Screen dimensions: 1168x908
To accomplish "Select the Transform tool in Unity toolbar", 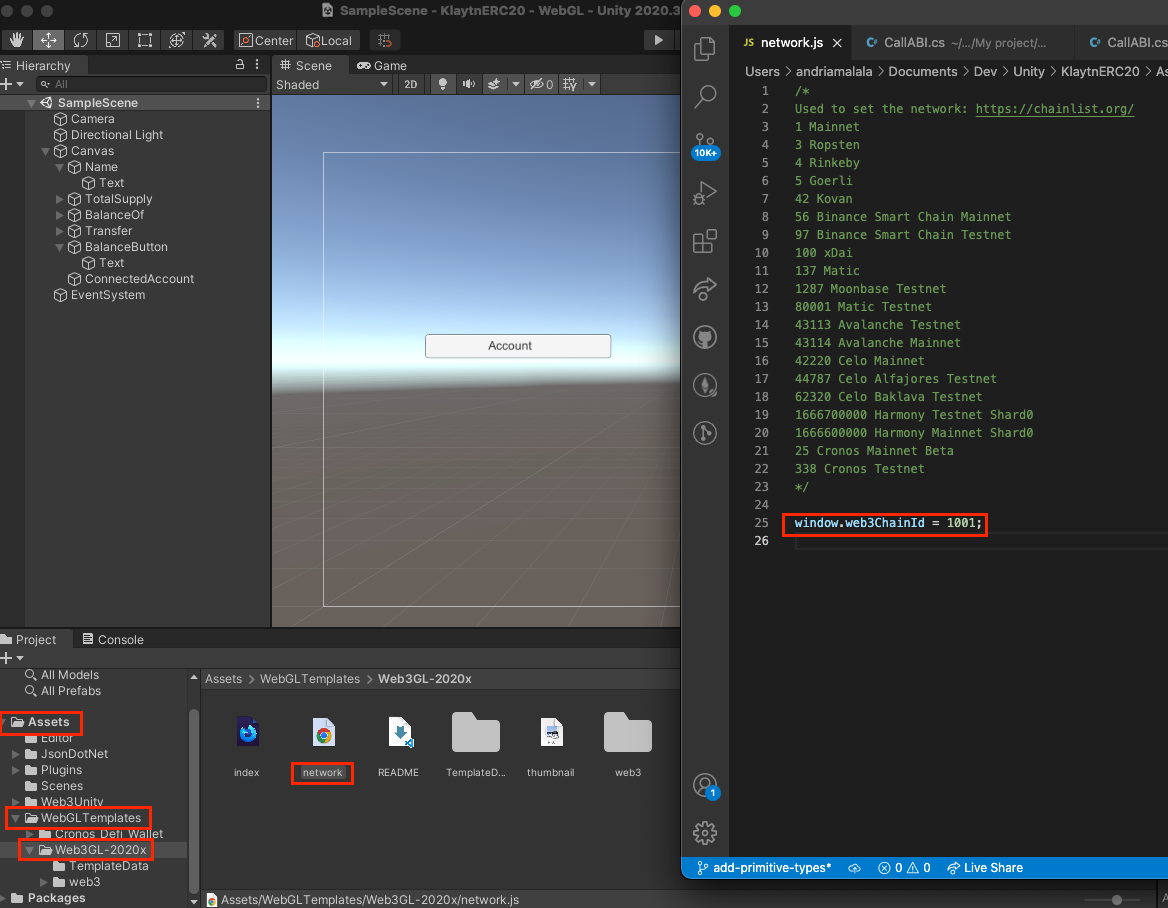I will pyautogui.click(x=177, y=40).
